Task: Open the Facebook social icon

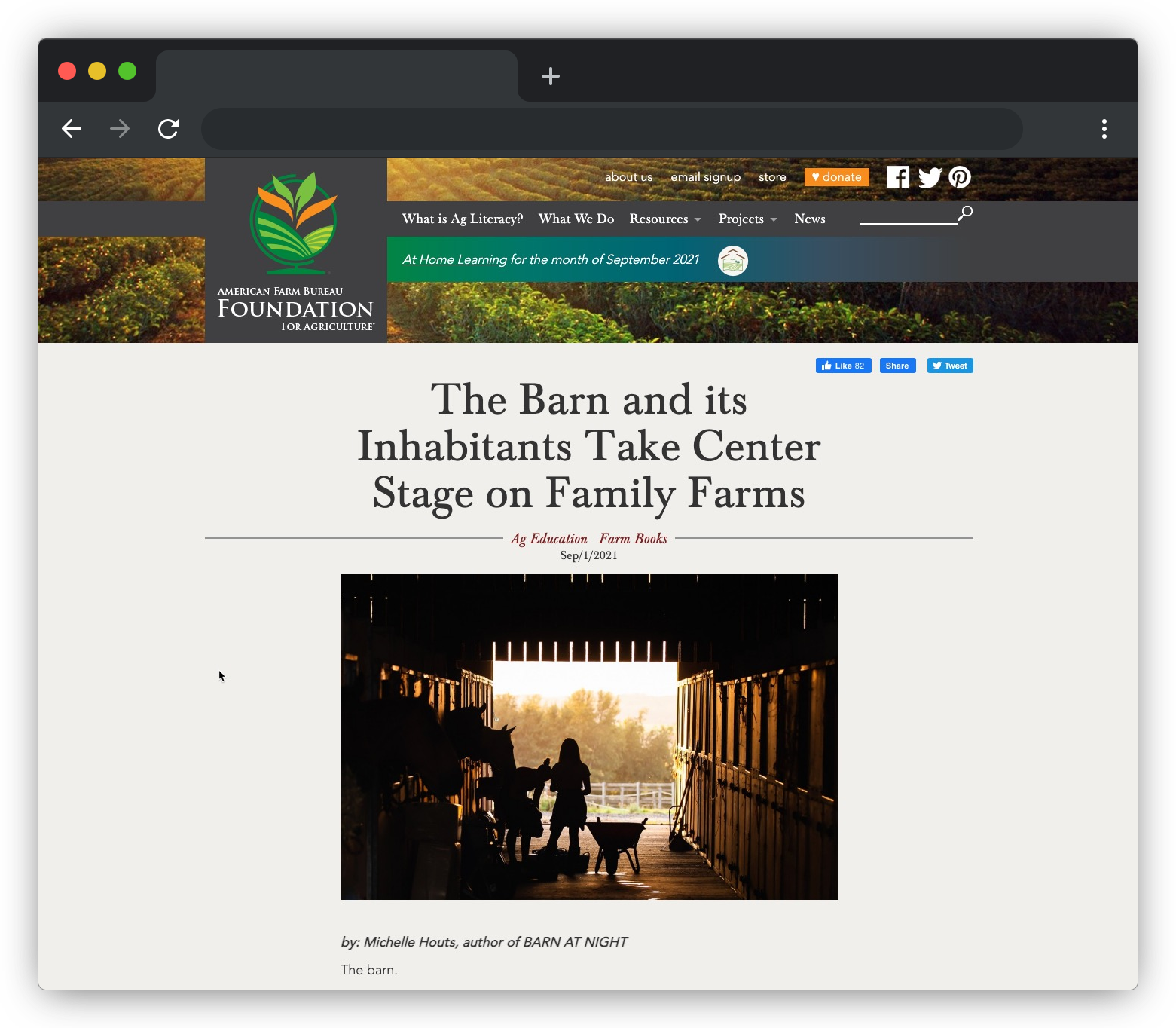Action: coord(898,177)
